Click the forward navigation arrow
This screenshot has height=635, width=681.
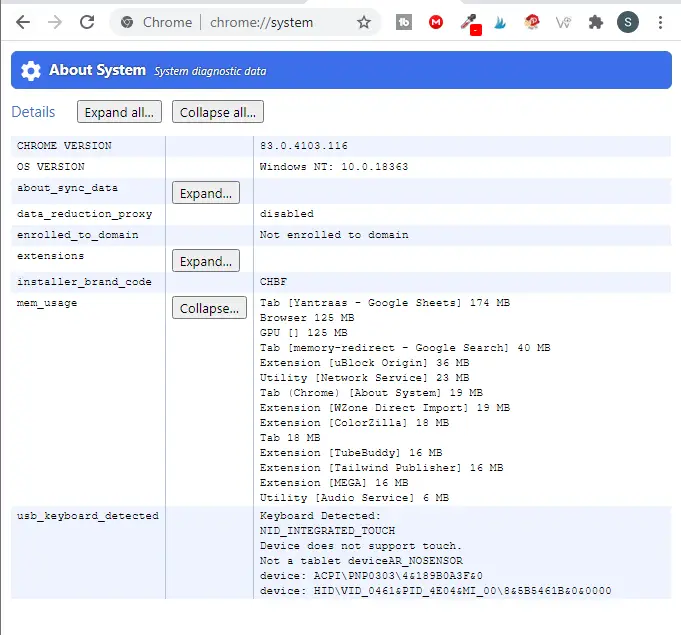[55, 22]
